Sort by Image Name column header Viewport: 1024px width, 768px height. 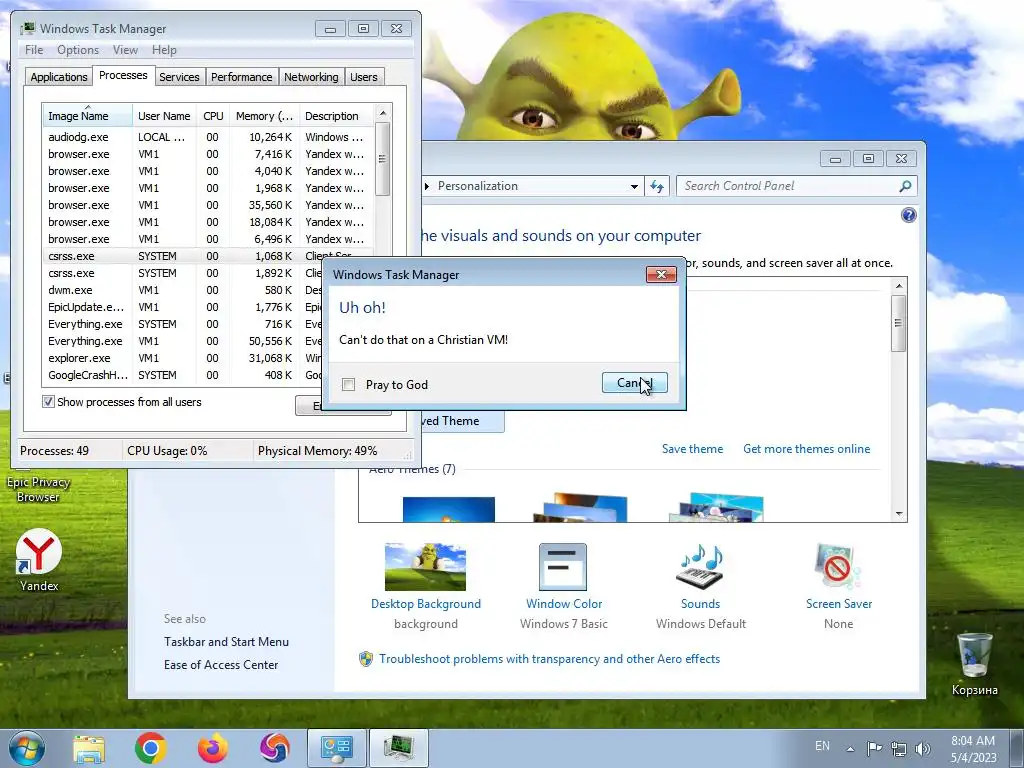tap(88, 116)
